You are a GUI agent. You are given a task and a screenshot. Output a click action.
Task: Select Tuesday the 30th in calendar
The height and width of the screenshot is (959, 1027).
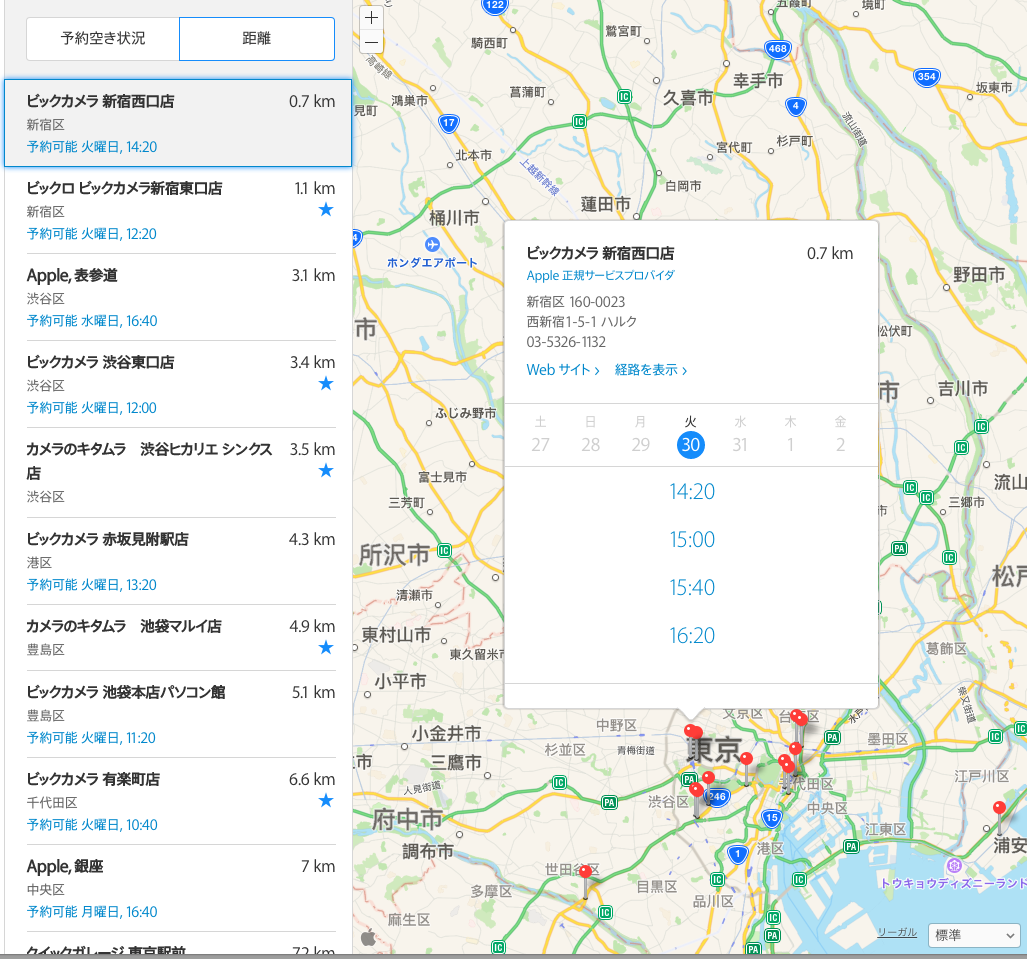(x=690, y=445)
